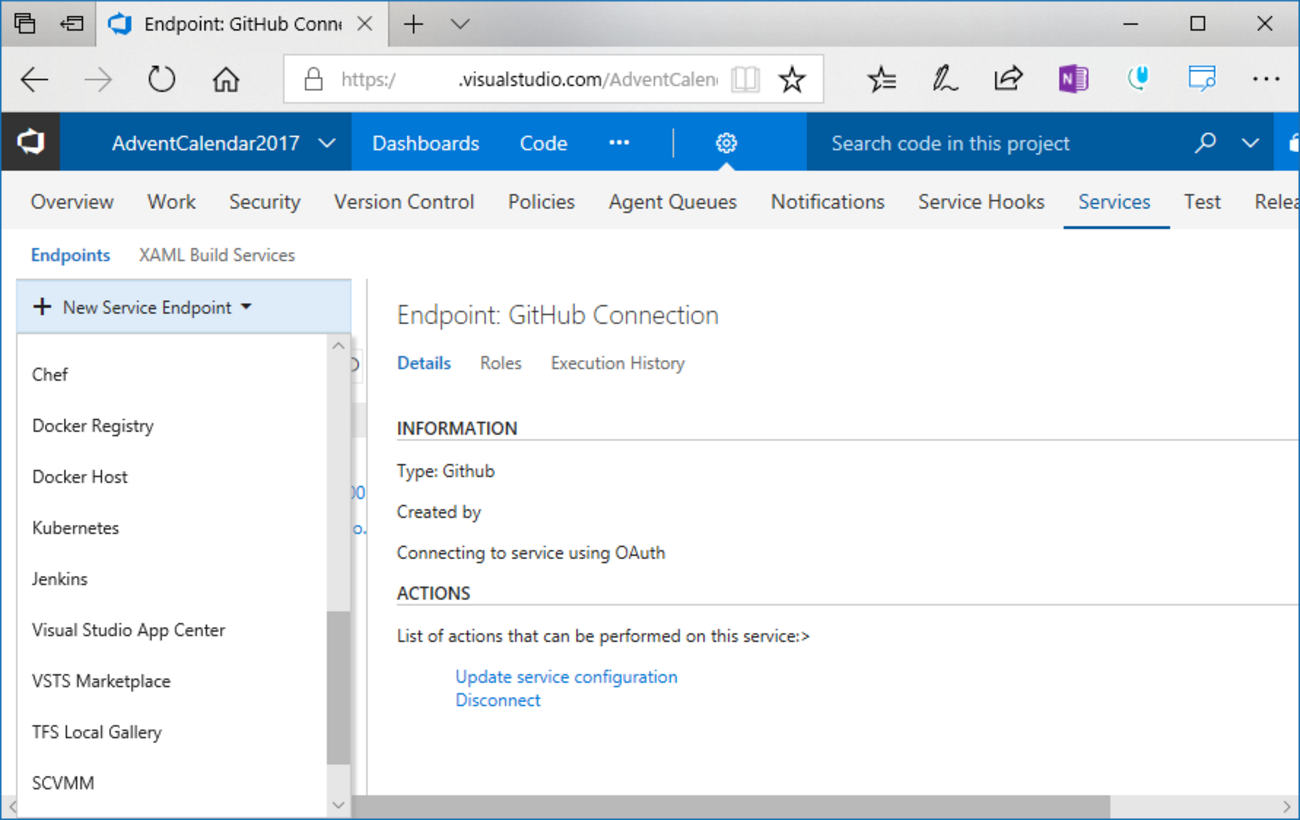
Task: Open the Add notes pen icon
Action: (944, 79)
